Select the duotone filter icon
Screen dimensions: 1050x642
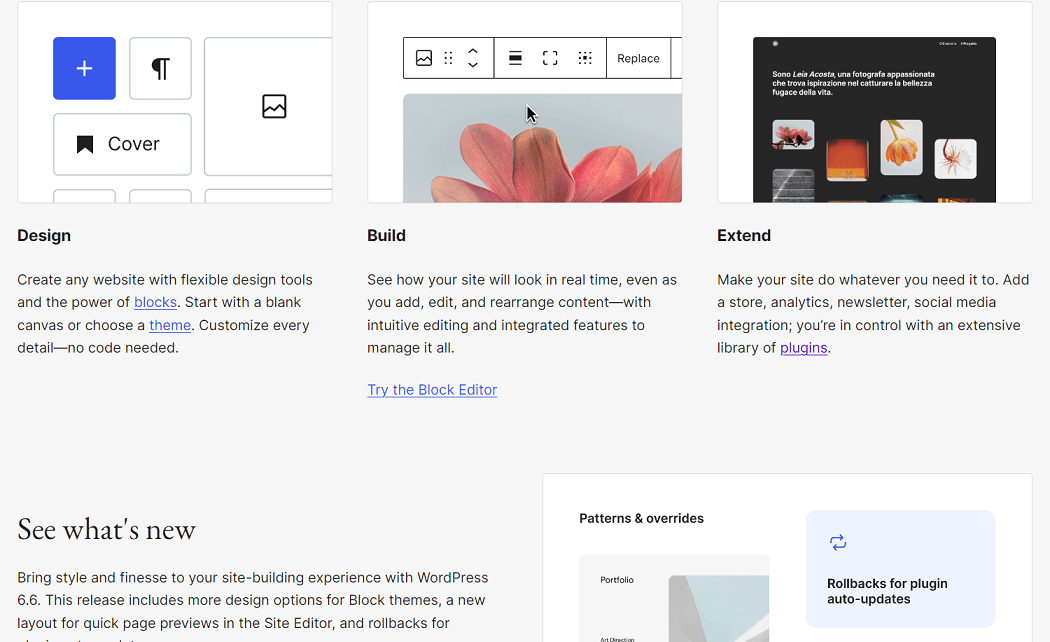pos(585,58)
